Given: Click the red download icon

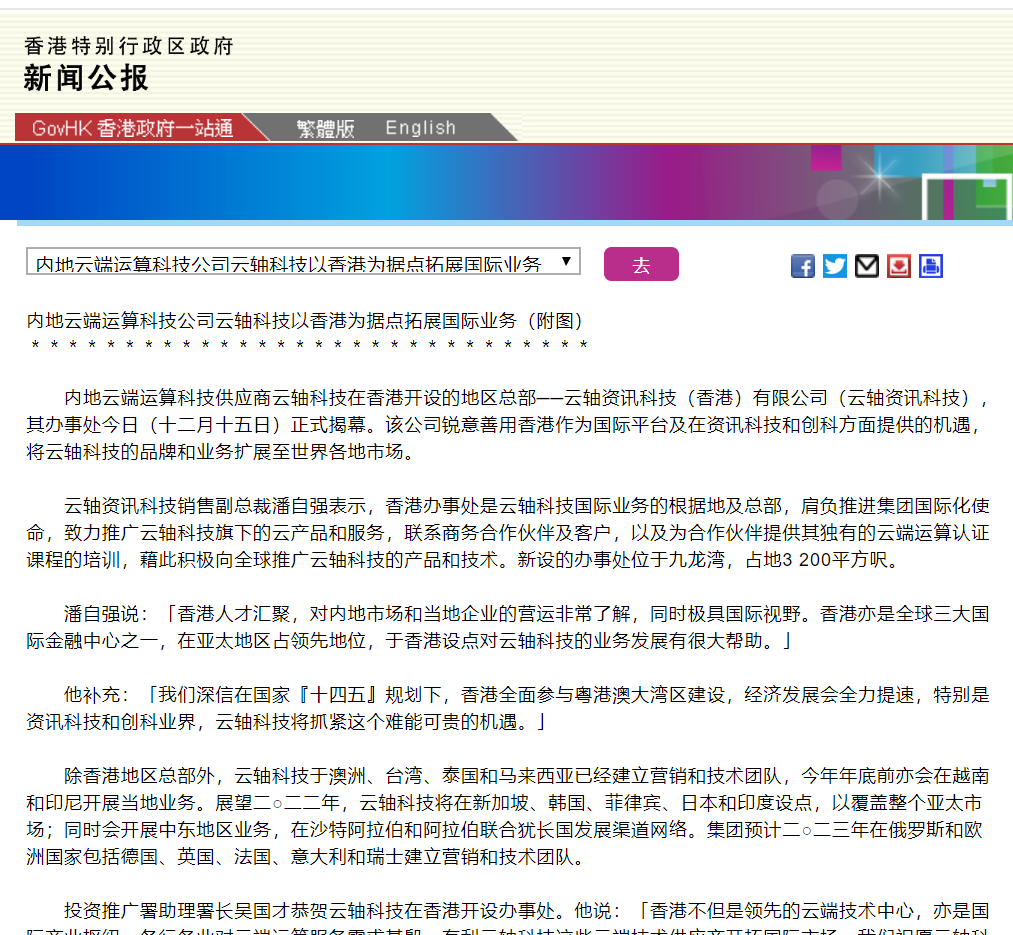Looking at the screenshot, I should coord(899,266).
